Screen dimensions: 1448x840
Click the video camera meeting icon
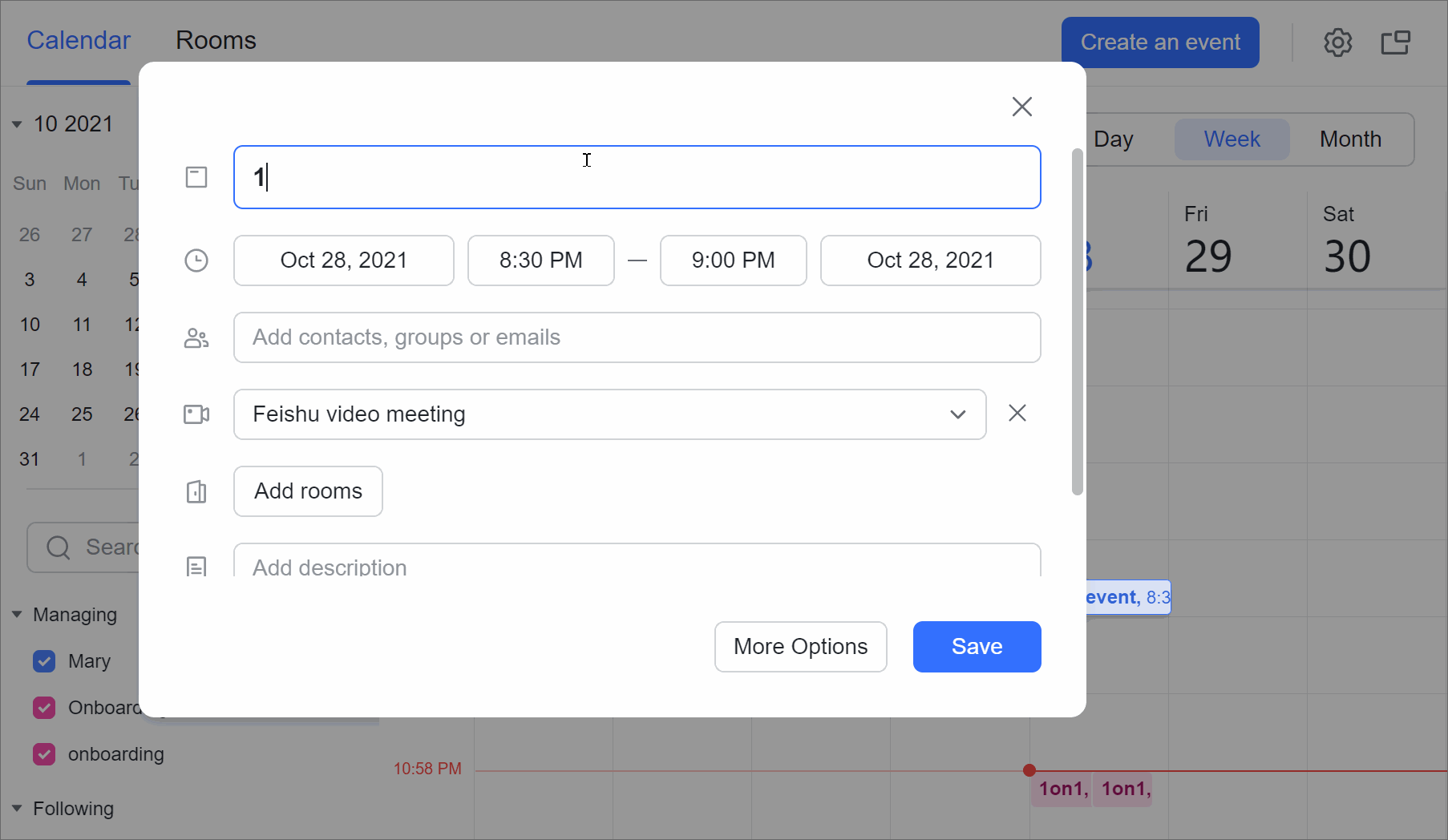(196, 414)
